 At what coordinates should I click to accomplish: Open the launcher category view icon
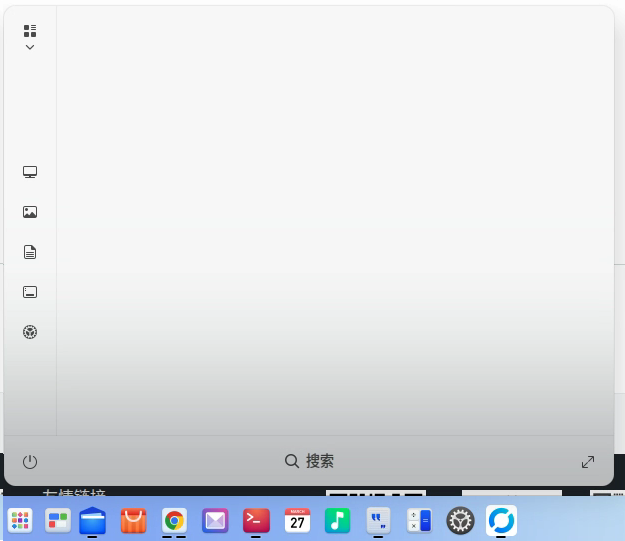pos(30,31)
